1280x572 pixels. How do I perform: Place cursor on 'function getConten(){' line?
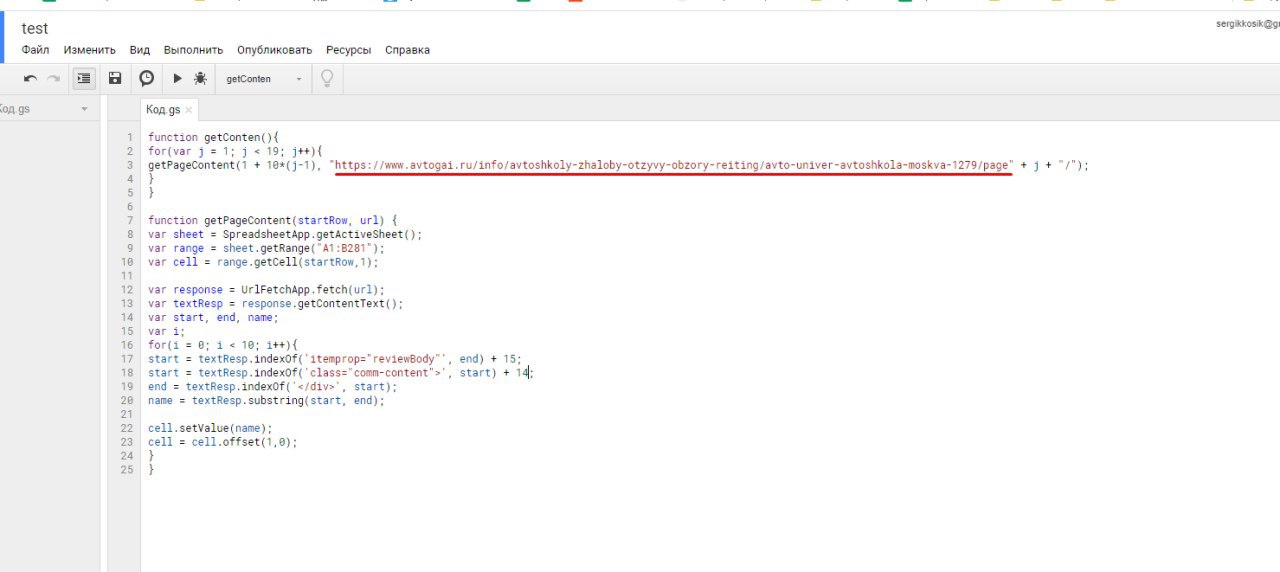point(212,137)
